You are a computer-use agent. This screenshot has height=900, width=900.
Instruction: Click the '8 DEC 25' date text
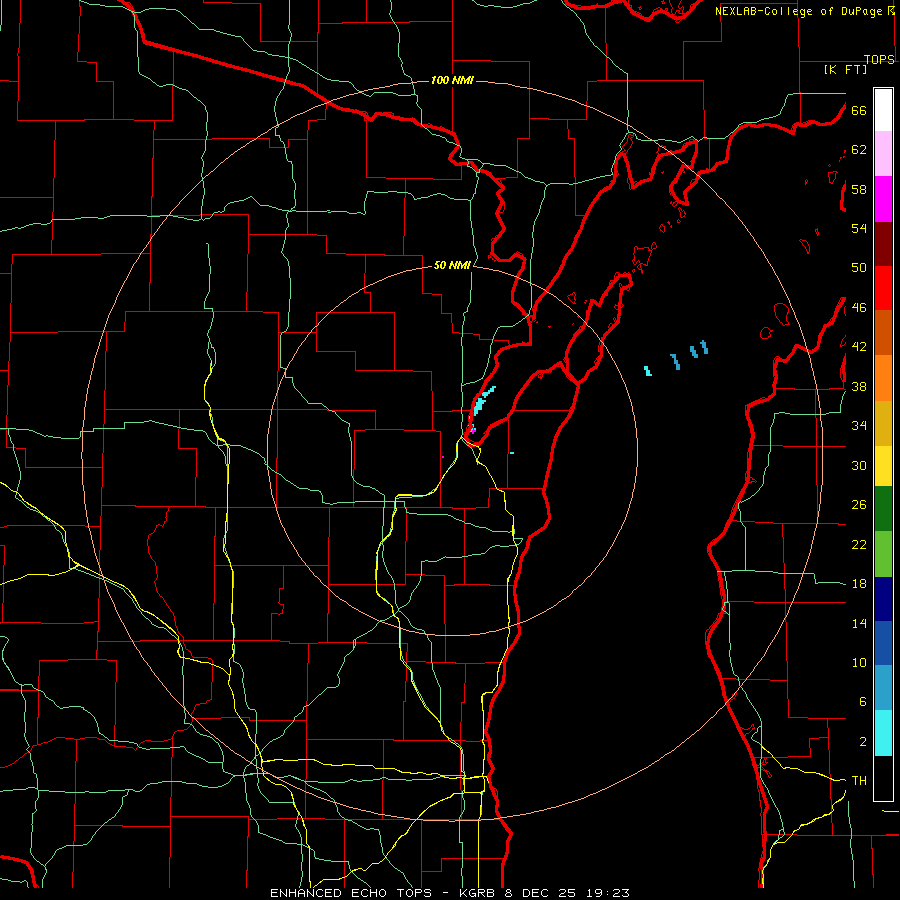coord(542,893)
